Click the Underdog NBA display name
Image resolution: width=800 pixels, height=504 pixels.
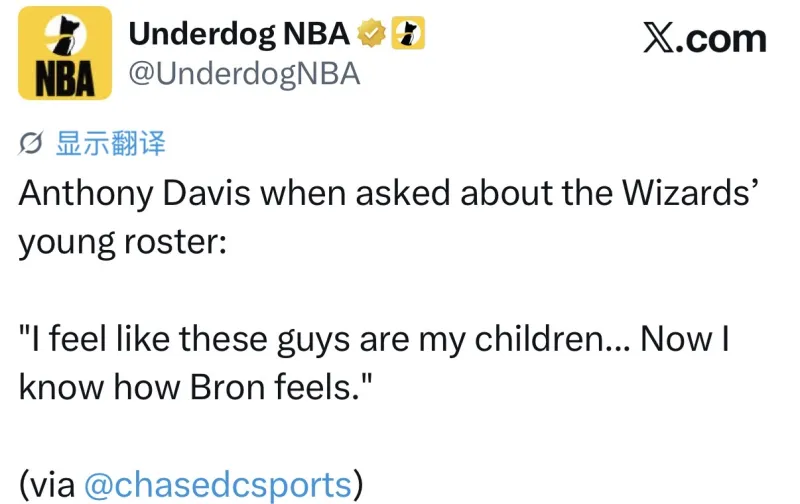[x=240, y=35]
